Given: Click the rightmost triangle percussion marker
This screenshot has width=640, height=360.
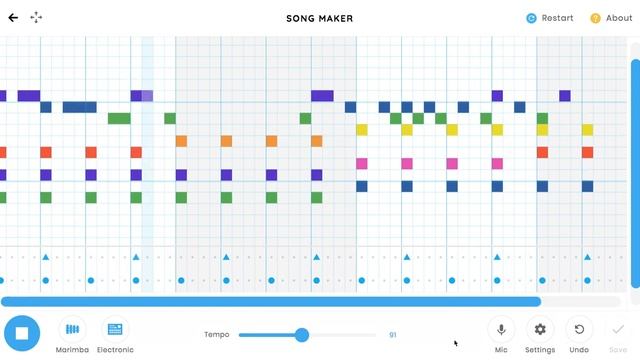Looking at the screenshot, I should [x=587, y=257].
